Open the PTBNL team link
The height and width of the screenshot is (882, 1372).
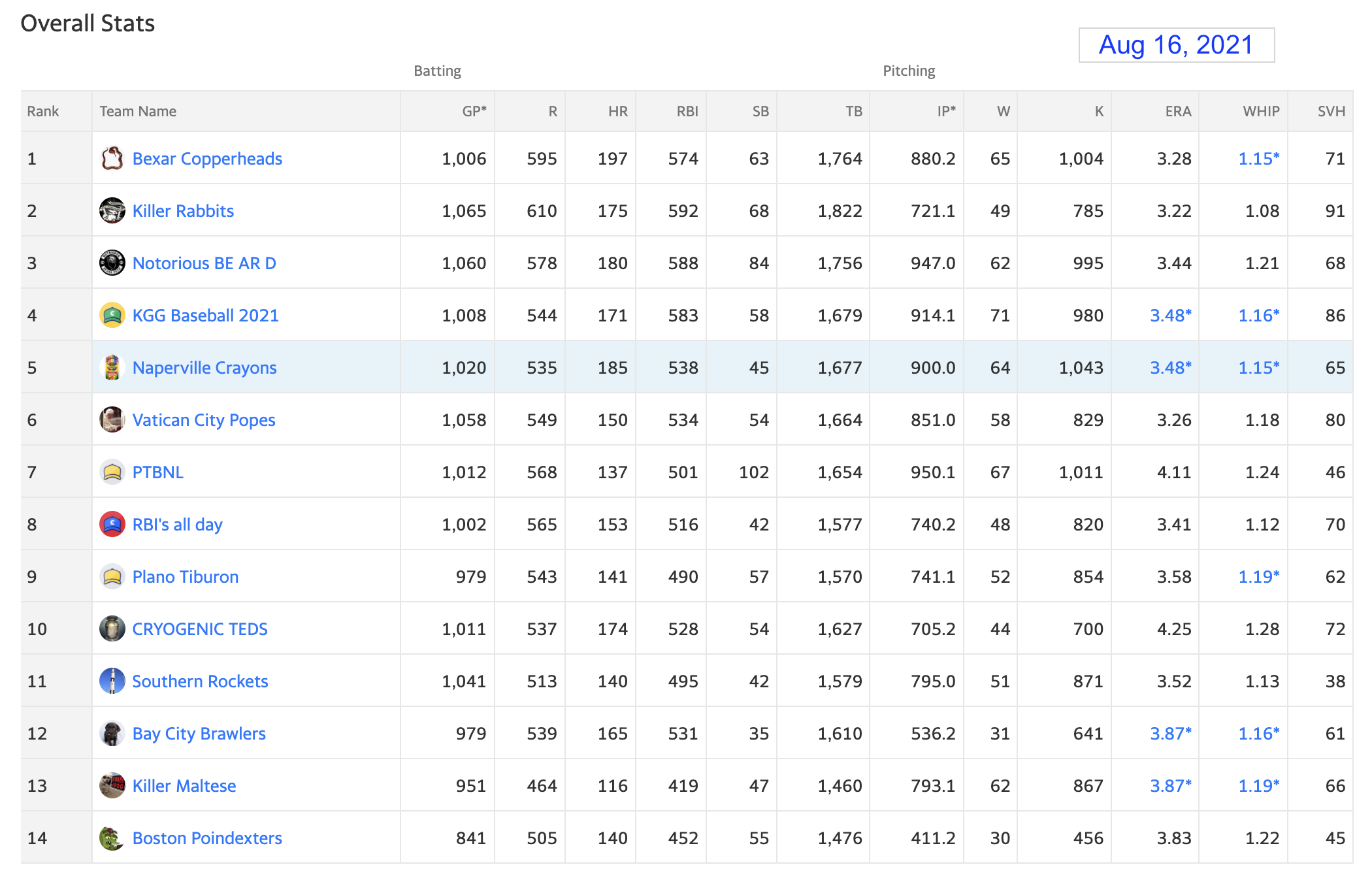pos(157,472)
